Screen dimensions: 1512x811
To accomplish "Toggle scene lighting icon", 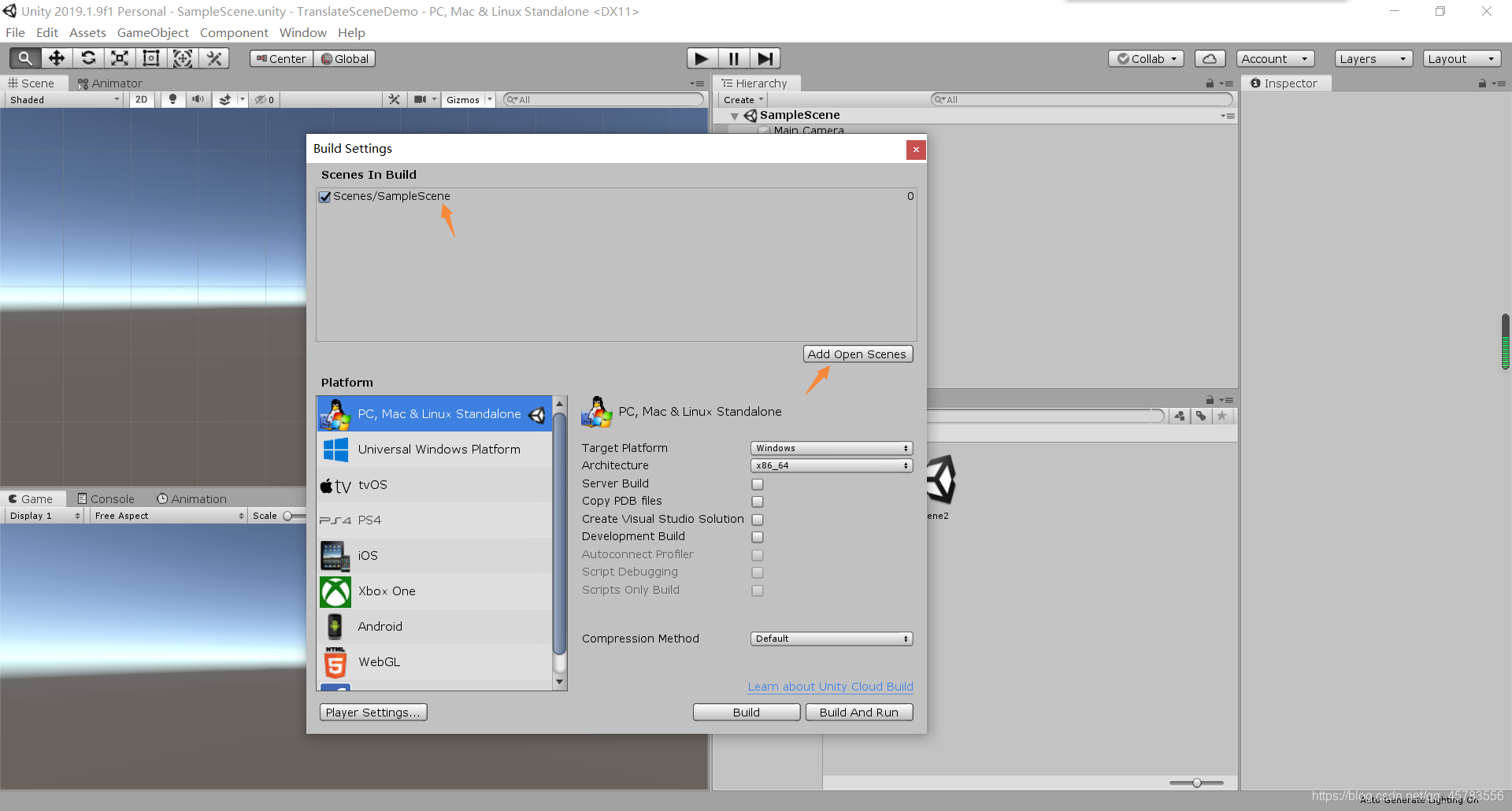I will [x=172, y=100].
